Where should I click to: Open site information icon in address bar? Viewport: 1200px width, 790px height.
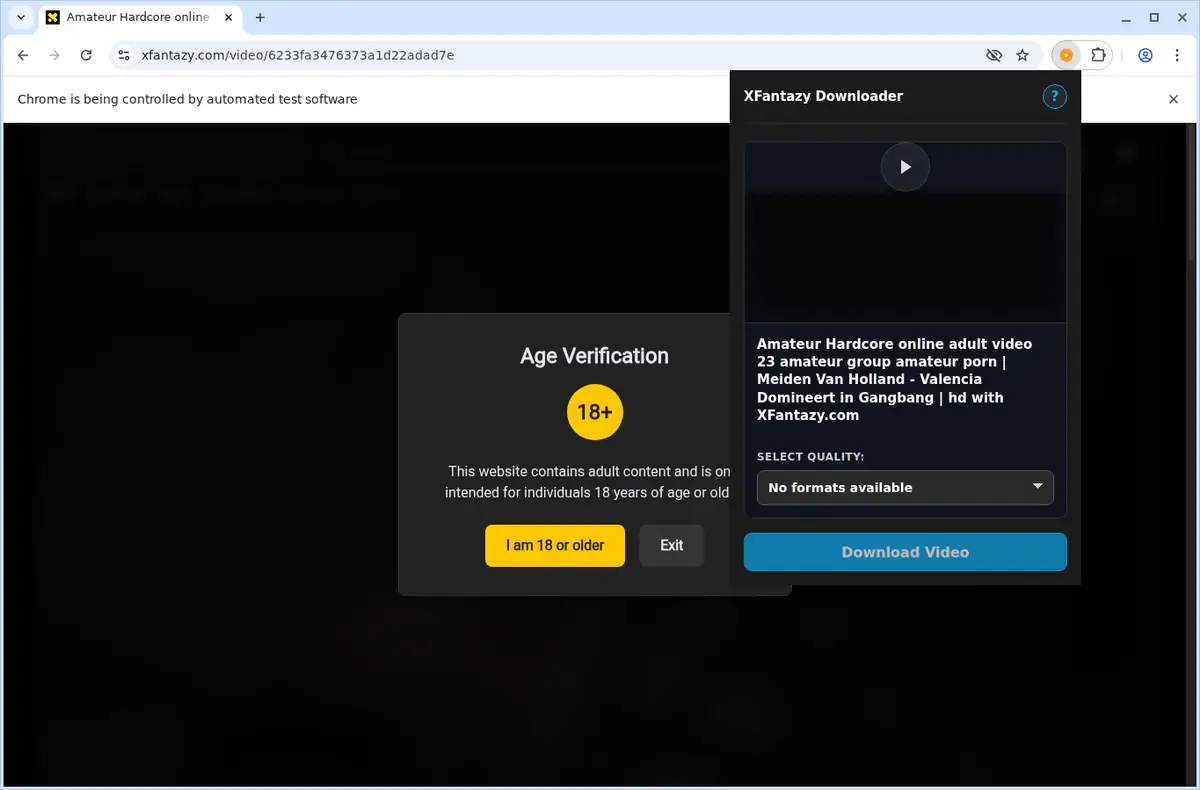pyautogui.click(x=123, y=55)
